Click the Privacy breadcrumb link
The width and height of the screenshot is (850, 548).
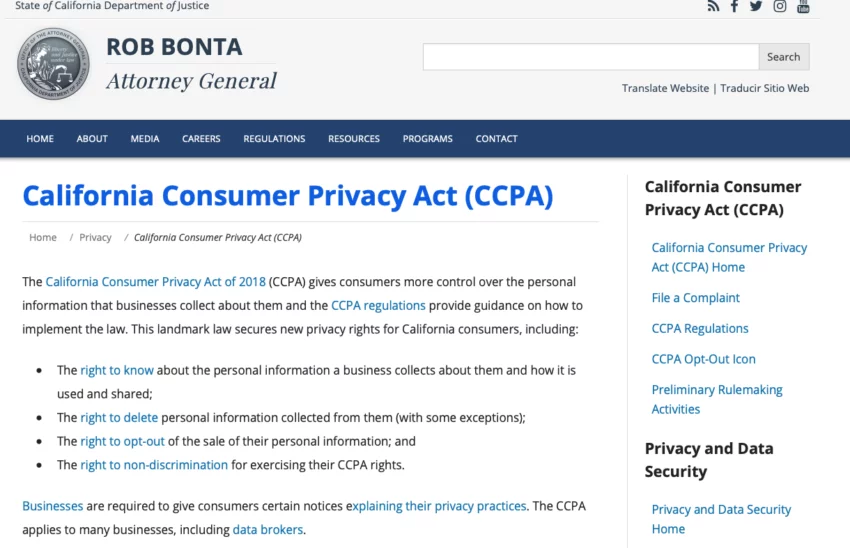[x=95, y=237]
